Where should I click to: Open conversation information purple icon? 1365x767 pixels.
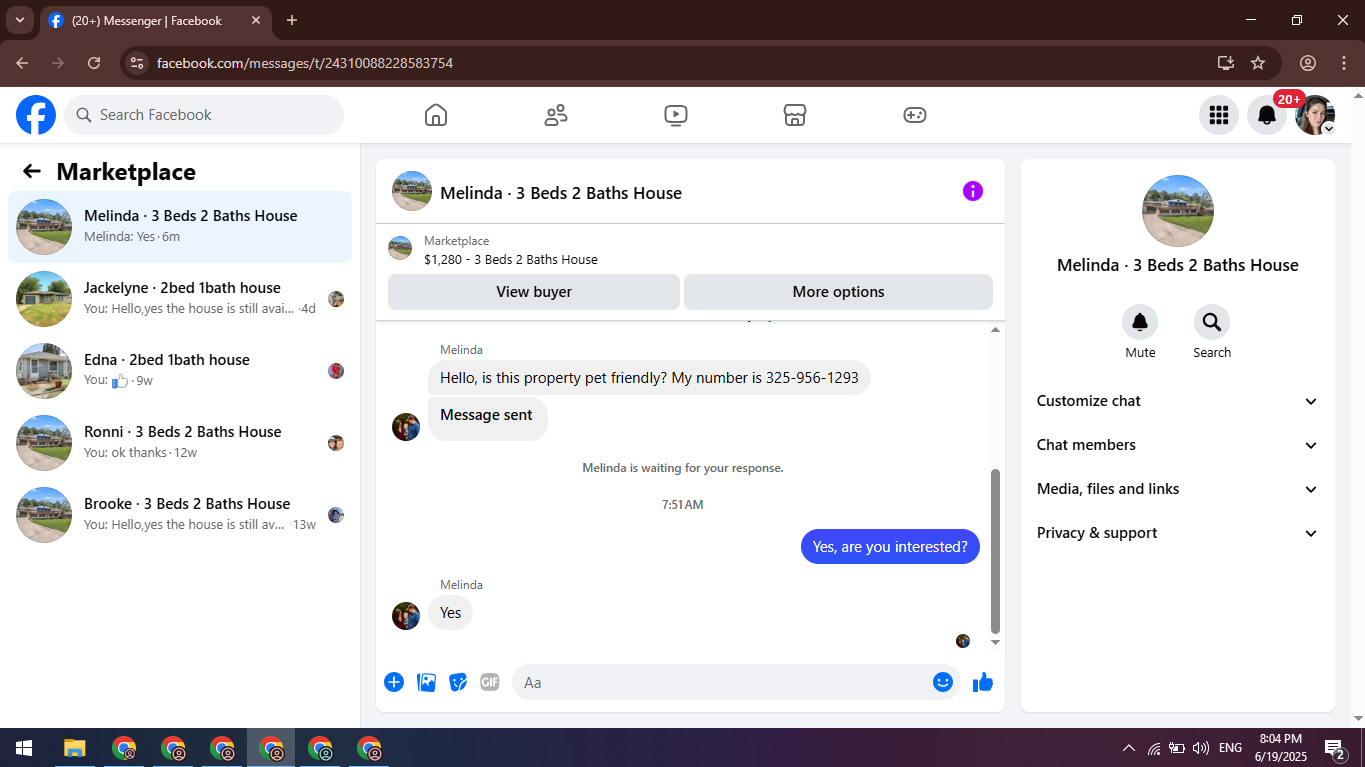973,191
